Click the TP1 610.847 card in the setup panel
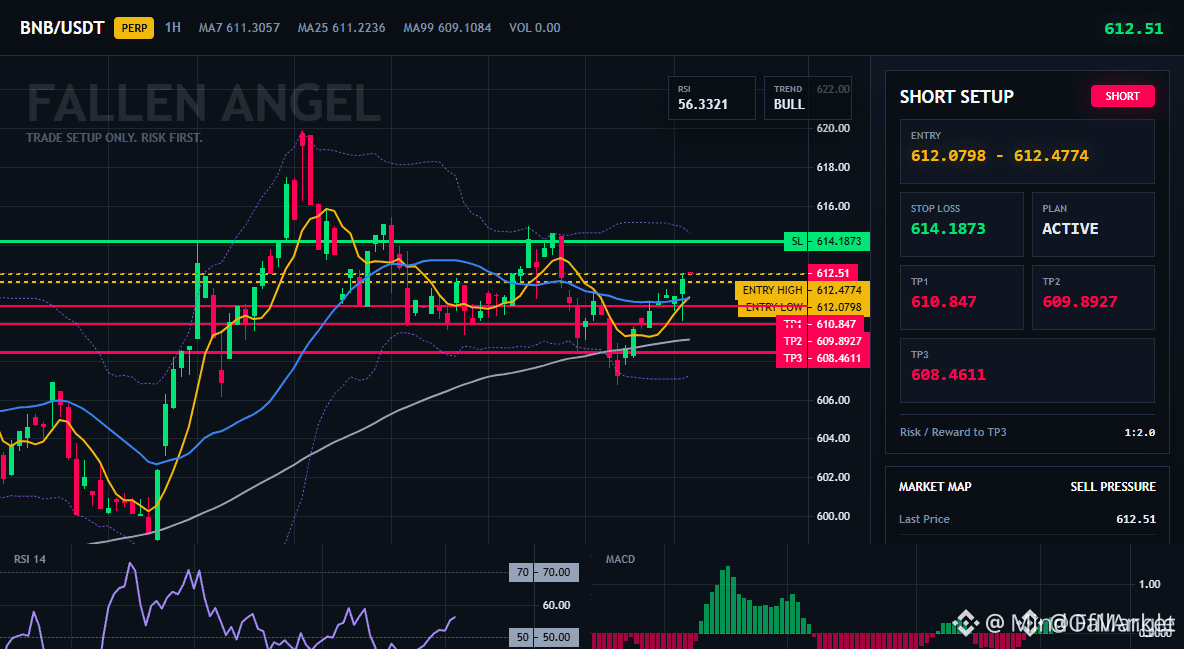 [961, 297]
